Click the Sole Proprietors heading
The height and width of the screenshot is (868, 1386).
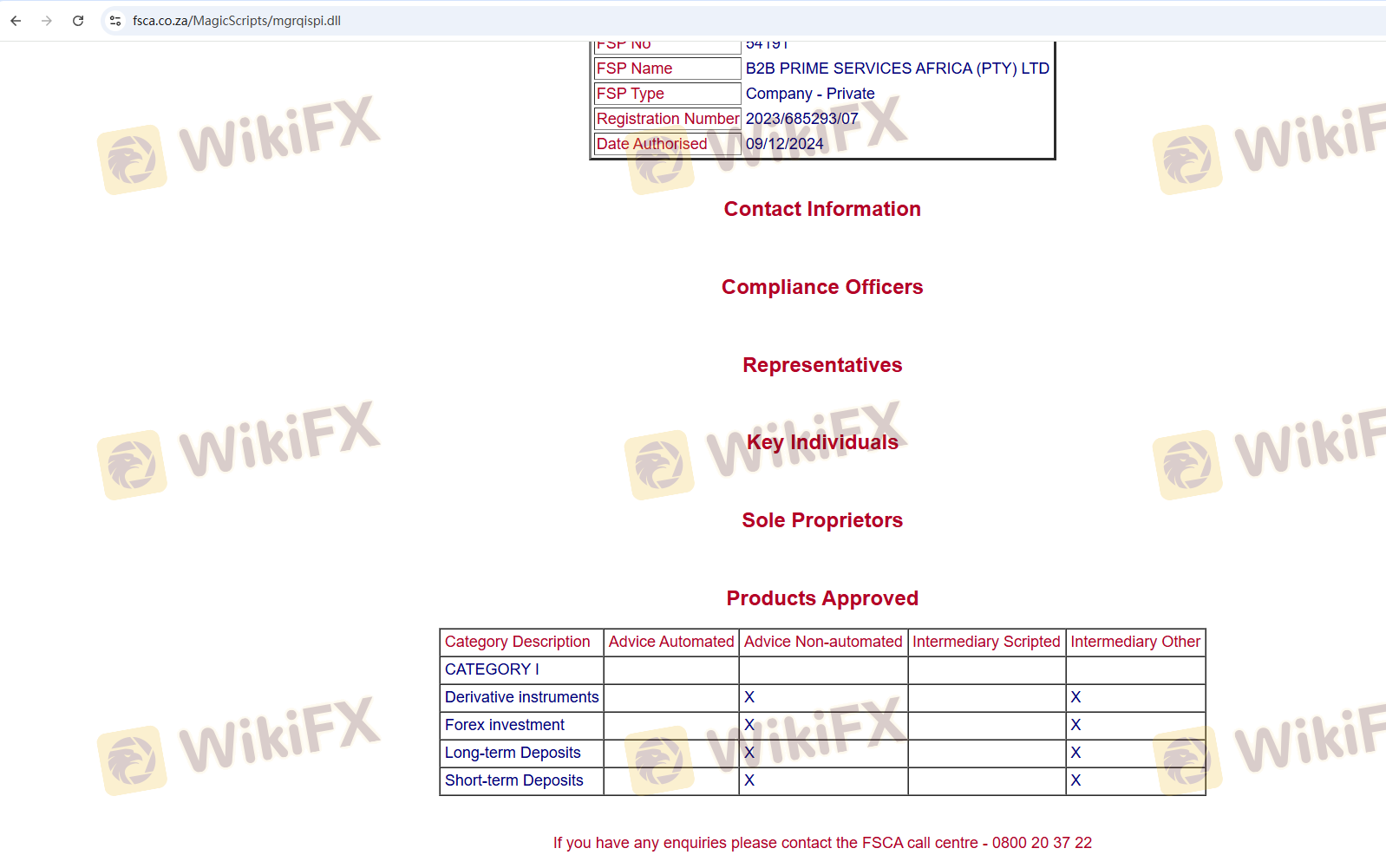click(x=822, y=520)
